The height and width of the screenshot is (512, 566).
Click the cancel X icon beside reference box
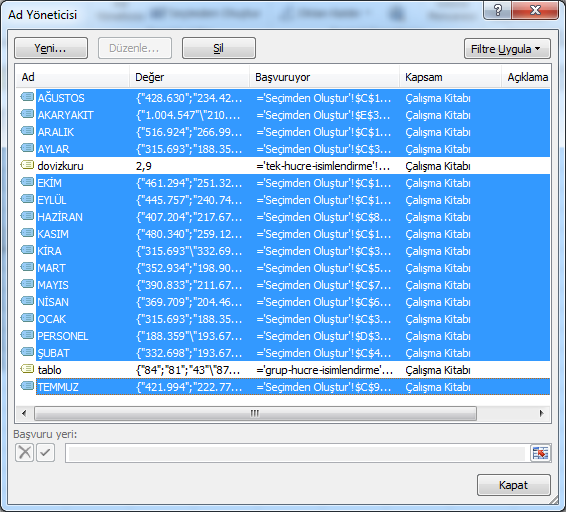point(25,452)
